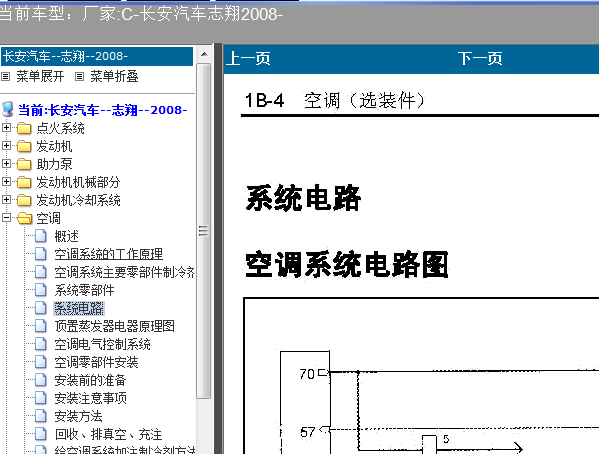Select the highlighted 系统电路 item

pos(79,308)
